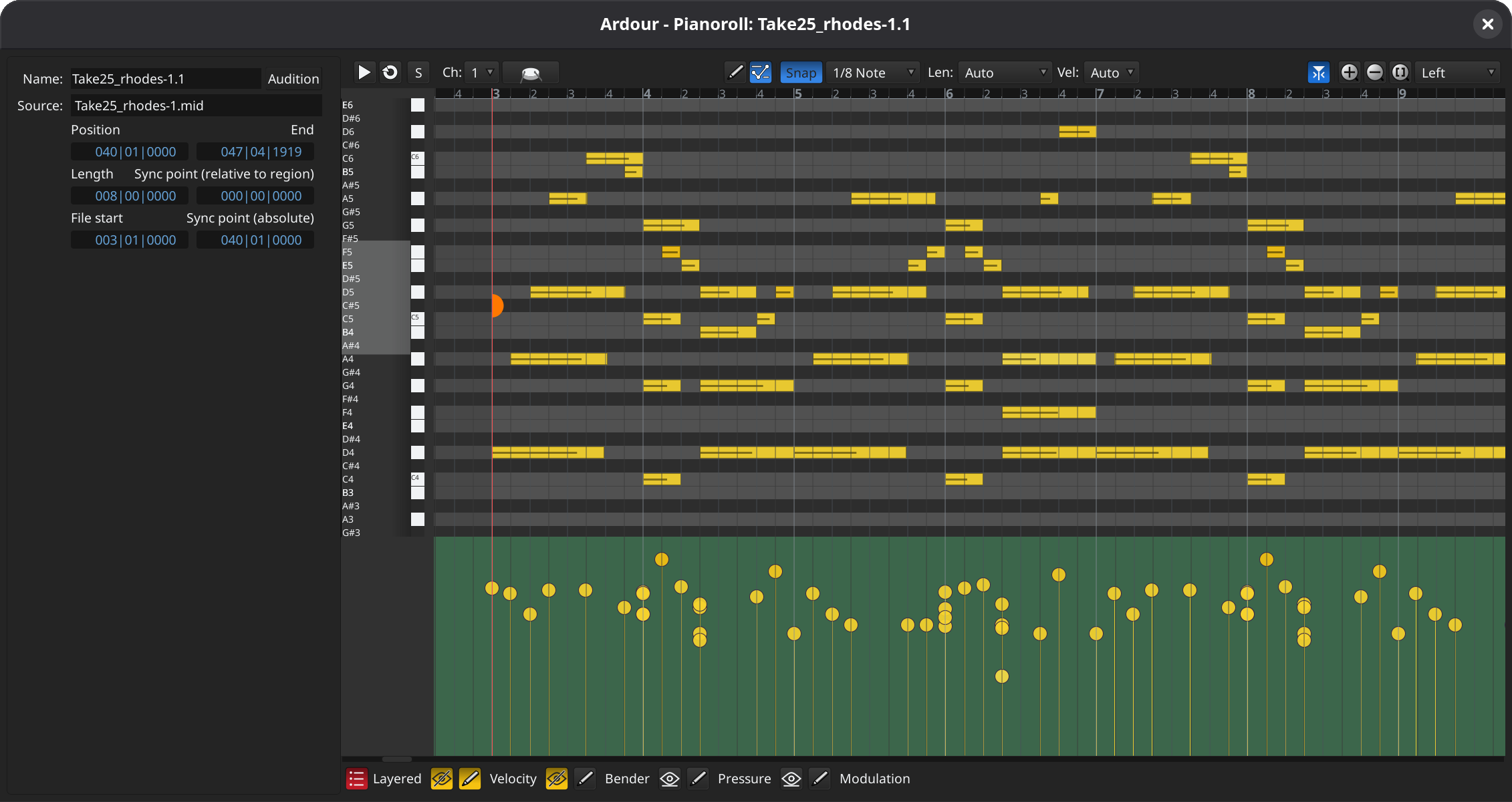Screen dimensions: 1512x802
Task: Open the 1/8 Note grid dropdown
Action: coord(872,72)
